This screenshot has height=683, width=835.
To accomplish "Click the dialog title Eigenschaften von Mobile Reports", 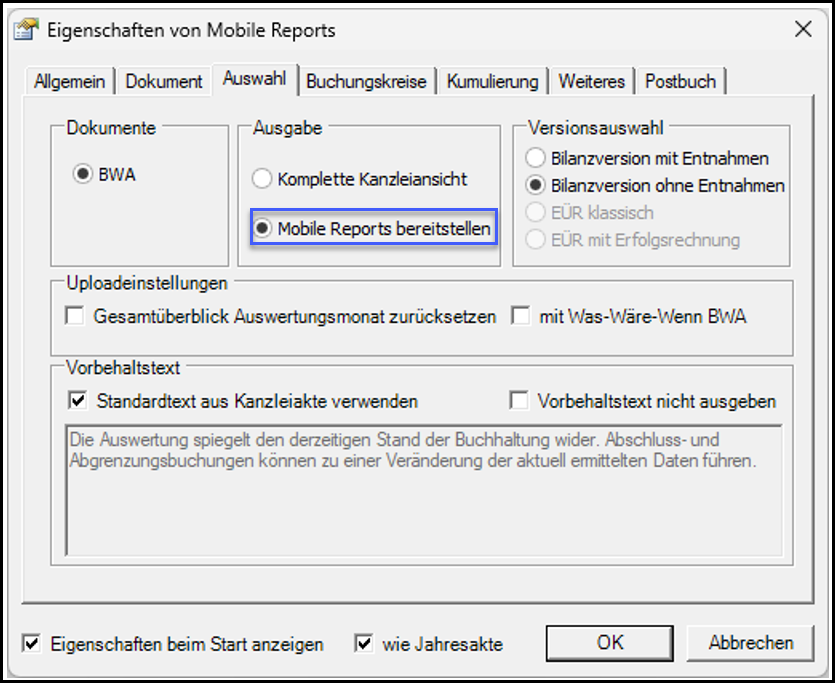I will (x=192, y=30).
